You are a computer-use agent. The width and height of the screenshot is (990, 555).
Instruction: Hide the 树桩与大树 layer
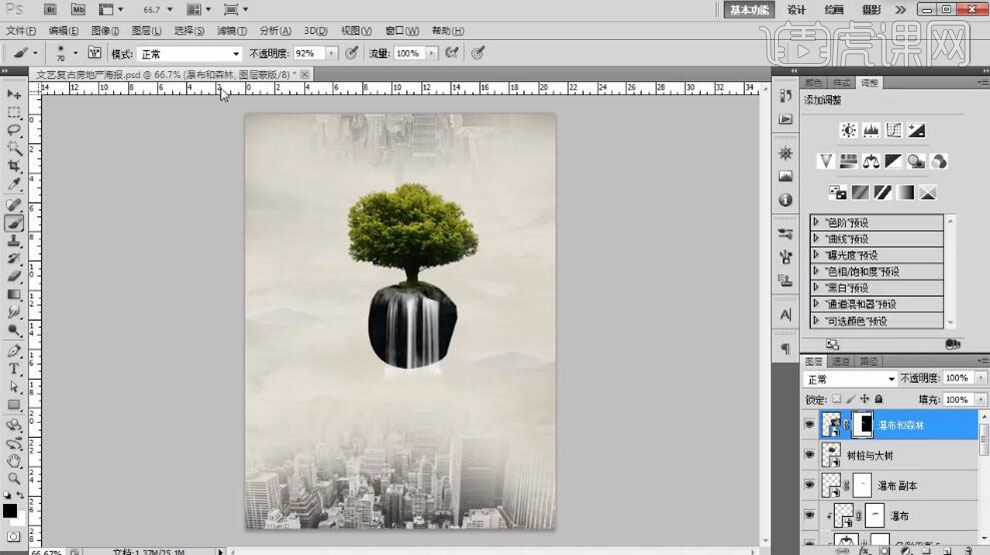pos(809,455)
